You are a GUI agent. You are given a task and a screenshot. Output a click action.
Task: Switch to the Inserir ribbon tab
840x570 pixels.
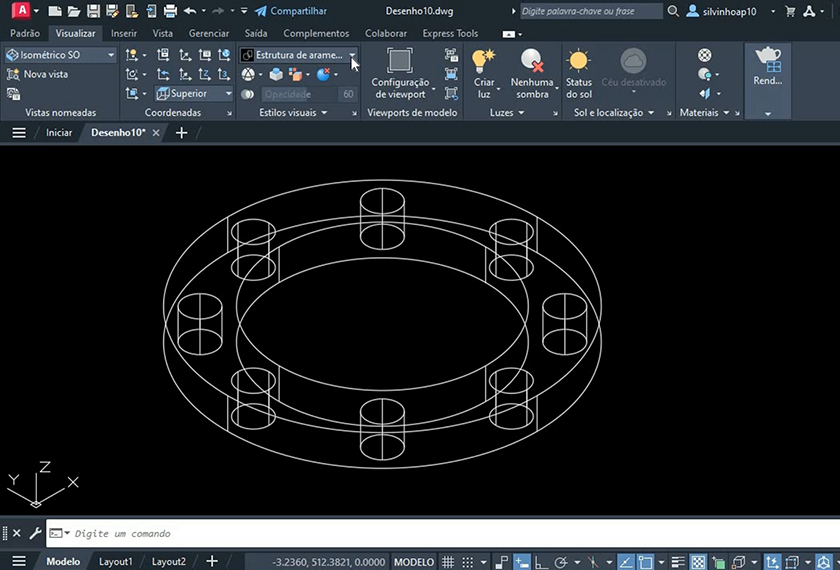click(124, 33)
